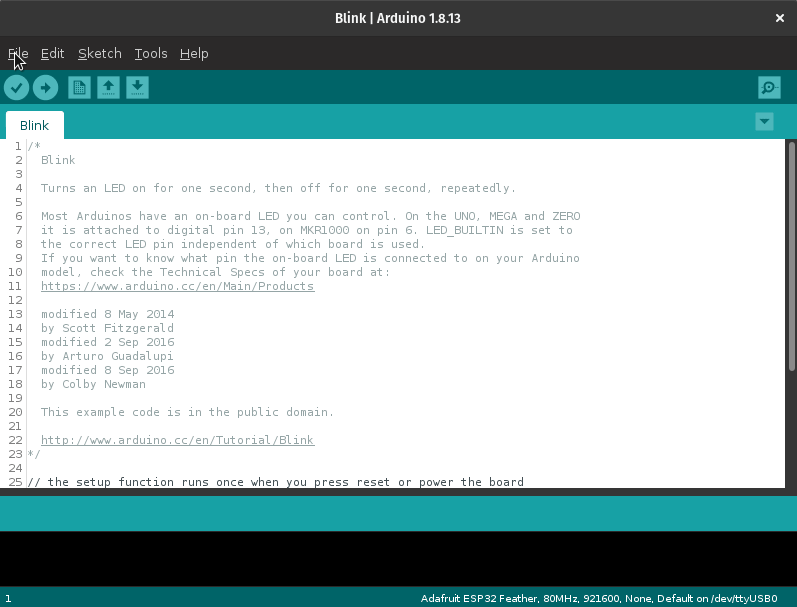The width and height of the screenshot is (797, 607).
Task: Open the Help menu
Action: (x=194, y=53)
